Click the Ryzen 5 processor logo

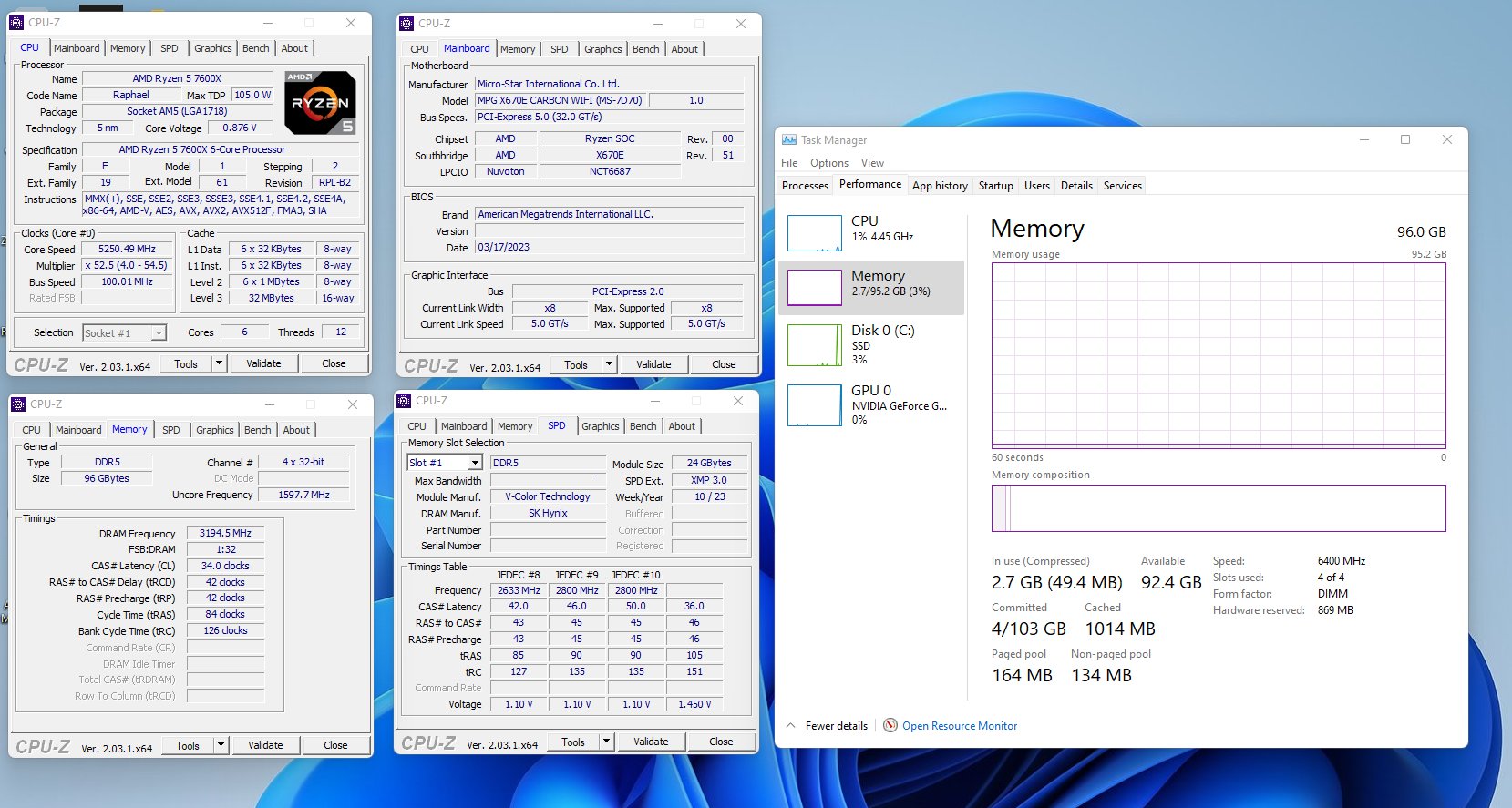[320, 103]
